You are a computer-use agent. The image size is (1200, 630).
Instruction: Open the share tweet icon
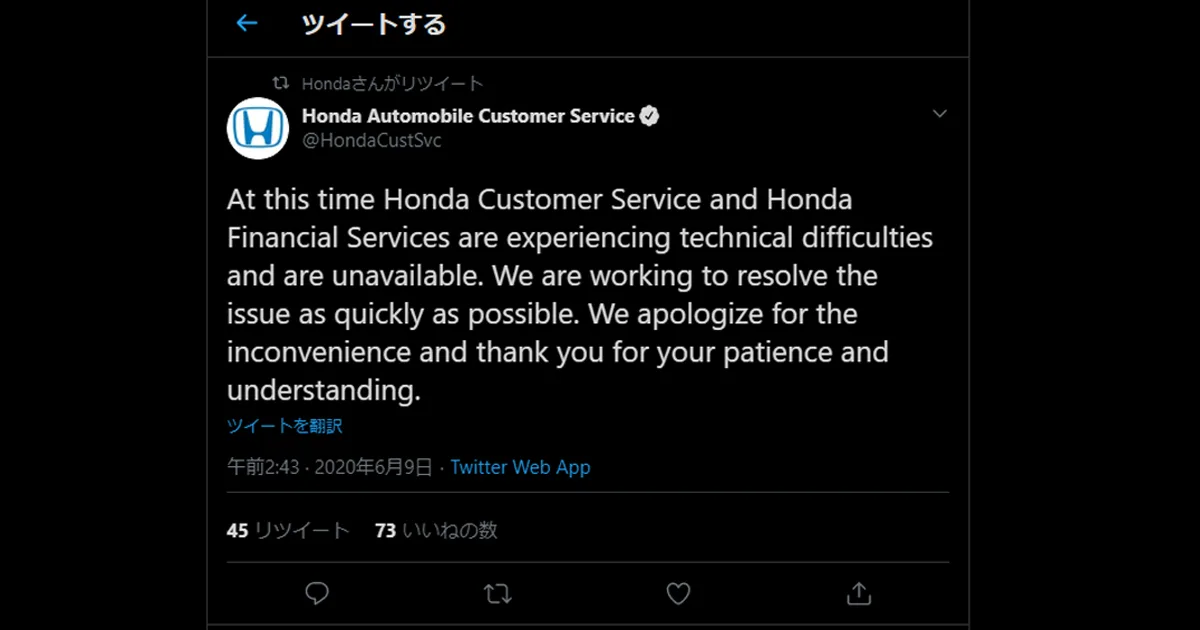858,593
